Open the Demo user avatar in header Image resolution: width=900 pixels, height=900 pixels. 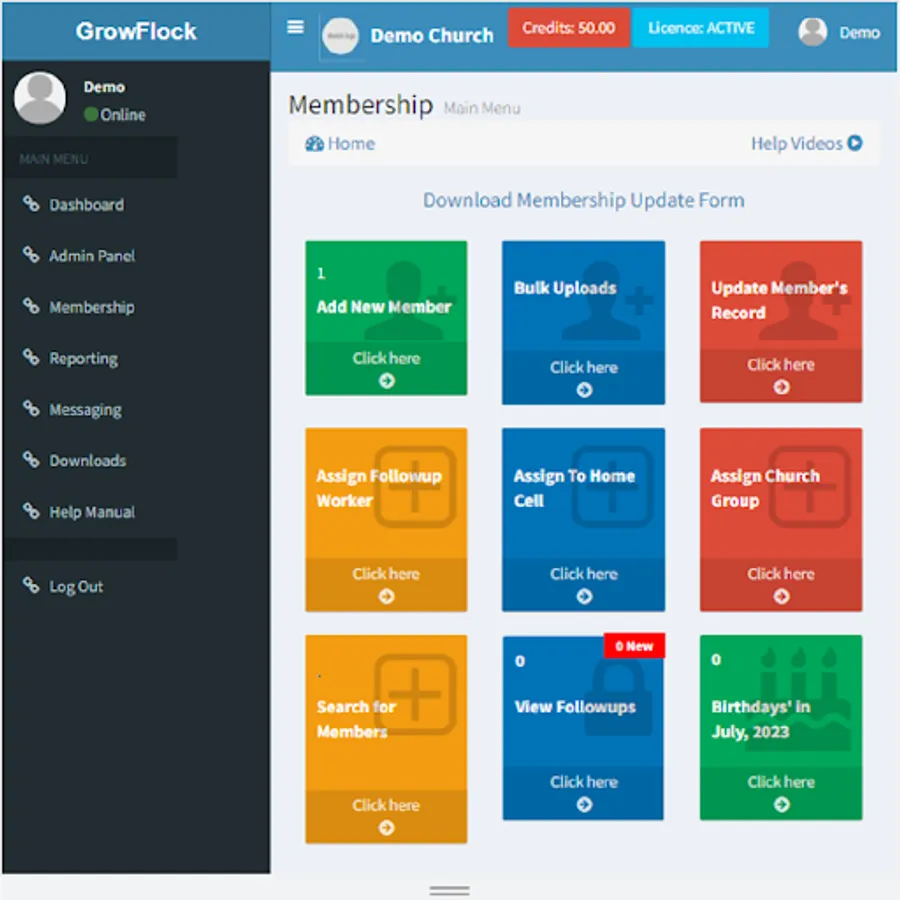tap(812, 32)
